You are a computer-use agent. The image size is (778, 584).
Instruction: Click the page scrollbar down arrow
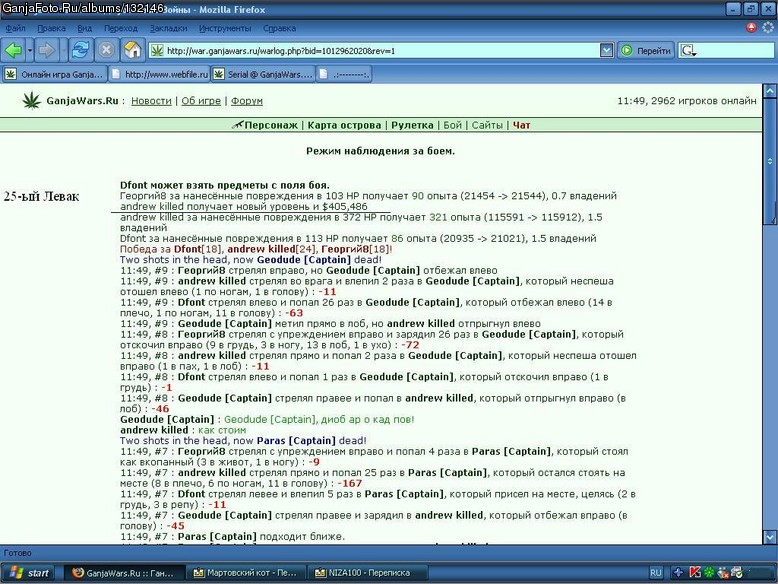(770, 537)
